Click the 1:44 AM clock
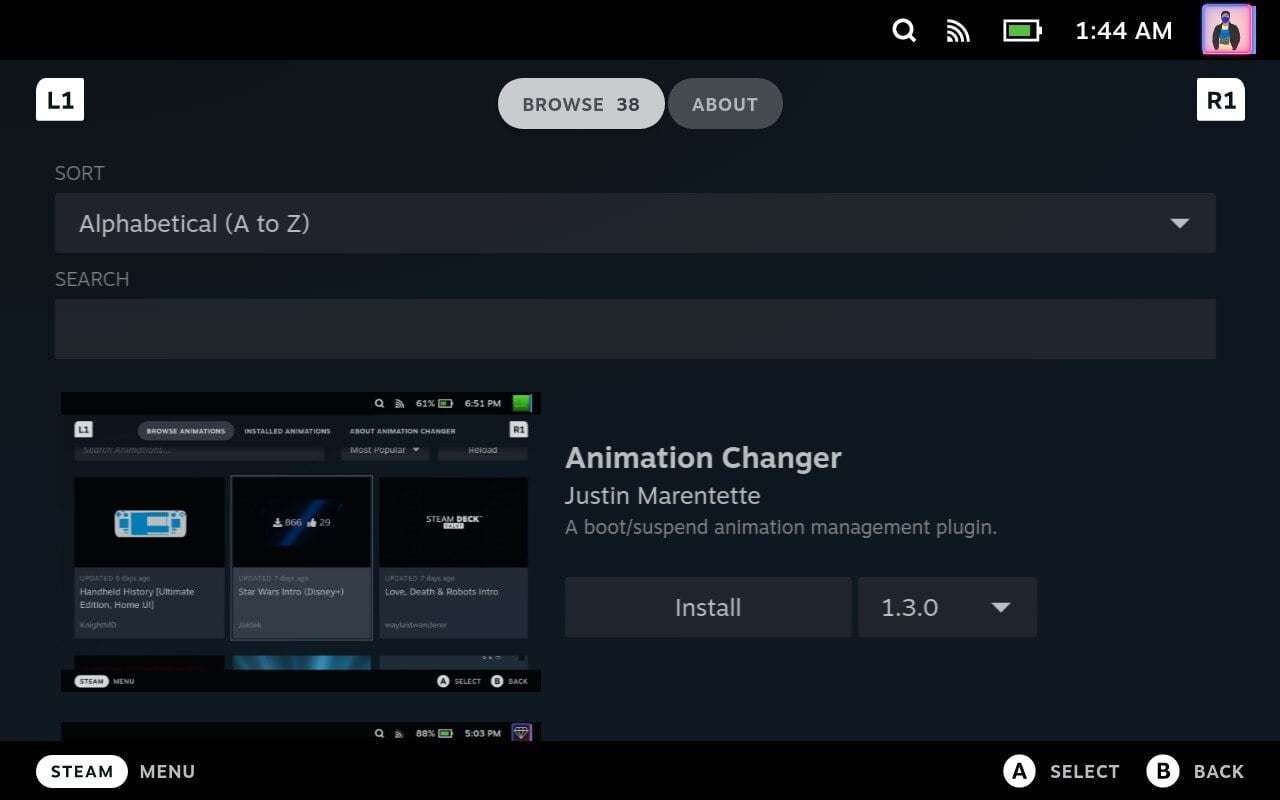The image size is (1280, 800). tap(1123, 31)
